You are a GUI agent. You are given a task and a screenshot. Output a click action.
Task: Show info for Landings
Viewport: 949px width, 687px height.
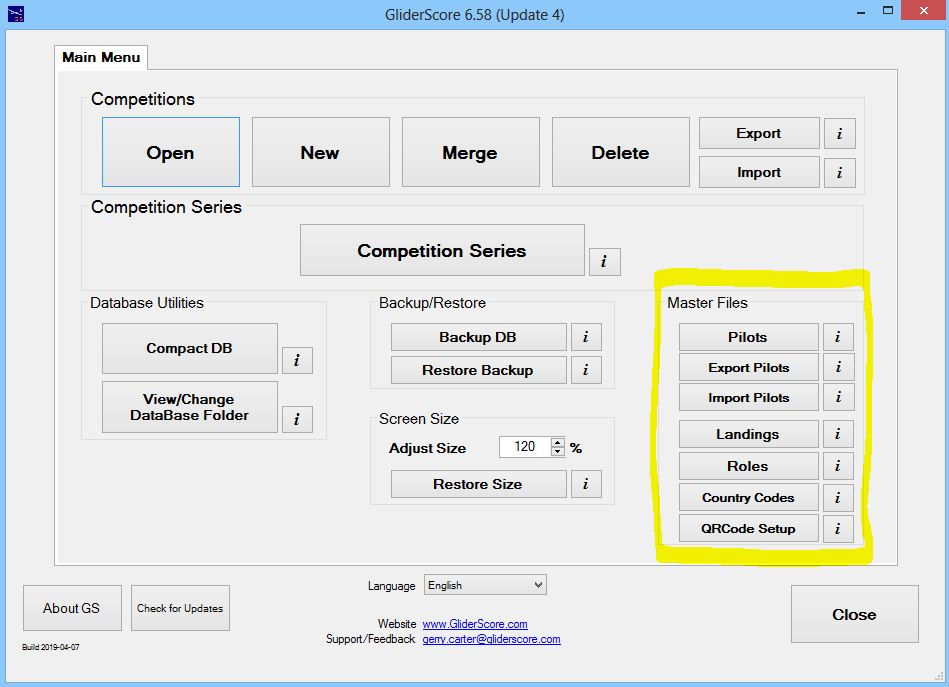click(838, 434)
